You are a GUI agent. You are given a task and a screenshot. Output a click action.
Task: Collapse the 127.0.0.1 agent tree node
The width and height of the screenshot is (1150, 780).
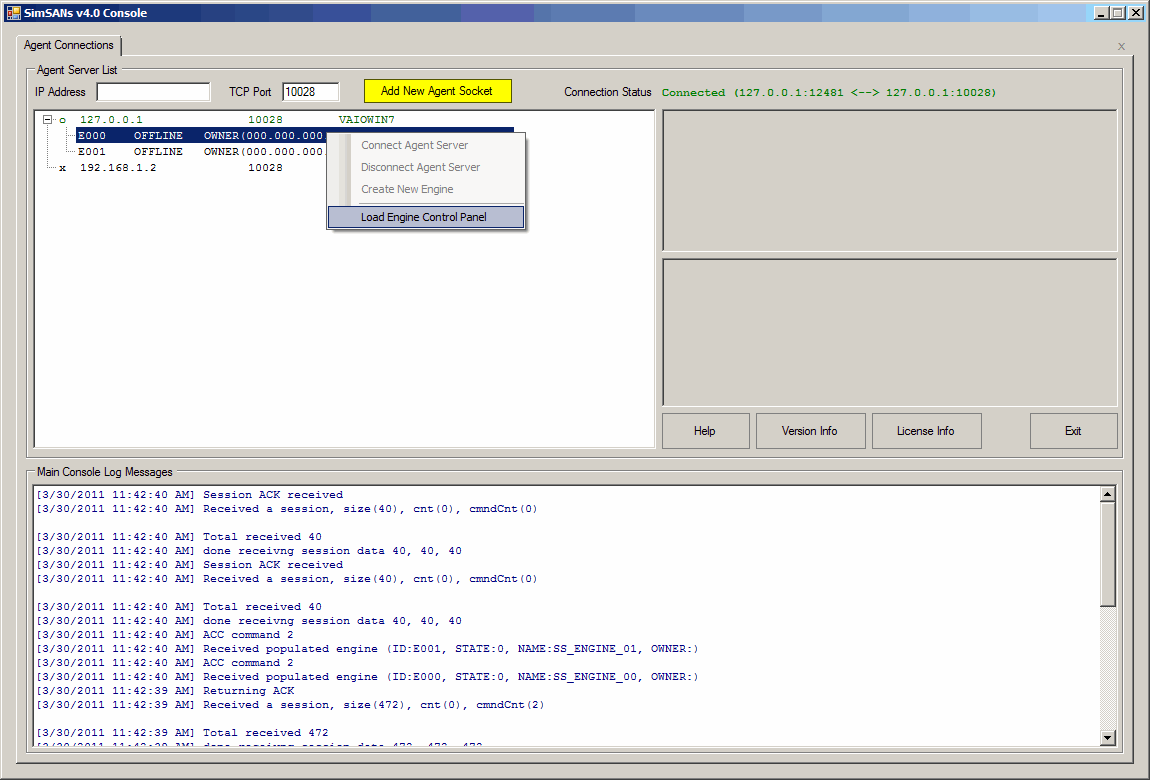click(48, 119)
